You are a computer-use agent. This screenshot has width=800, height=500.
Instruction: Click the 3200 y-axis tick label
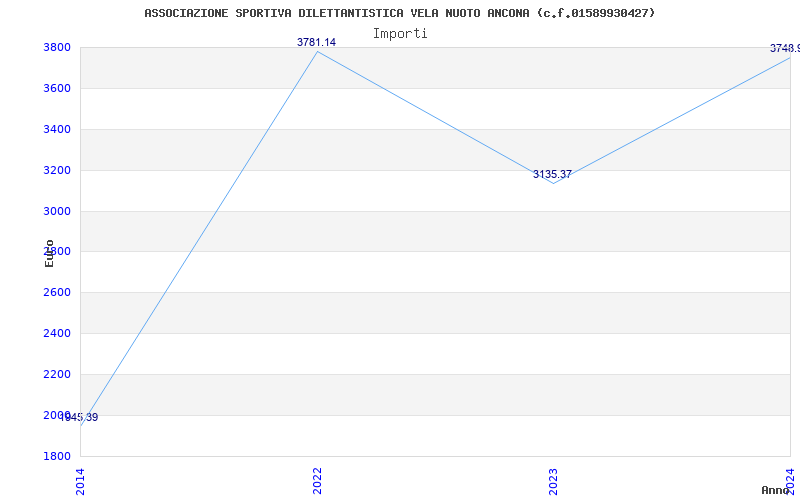(56, 170)
